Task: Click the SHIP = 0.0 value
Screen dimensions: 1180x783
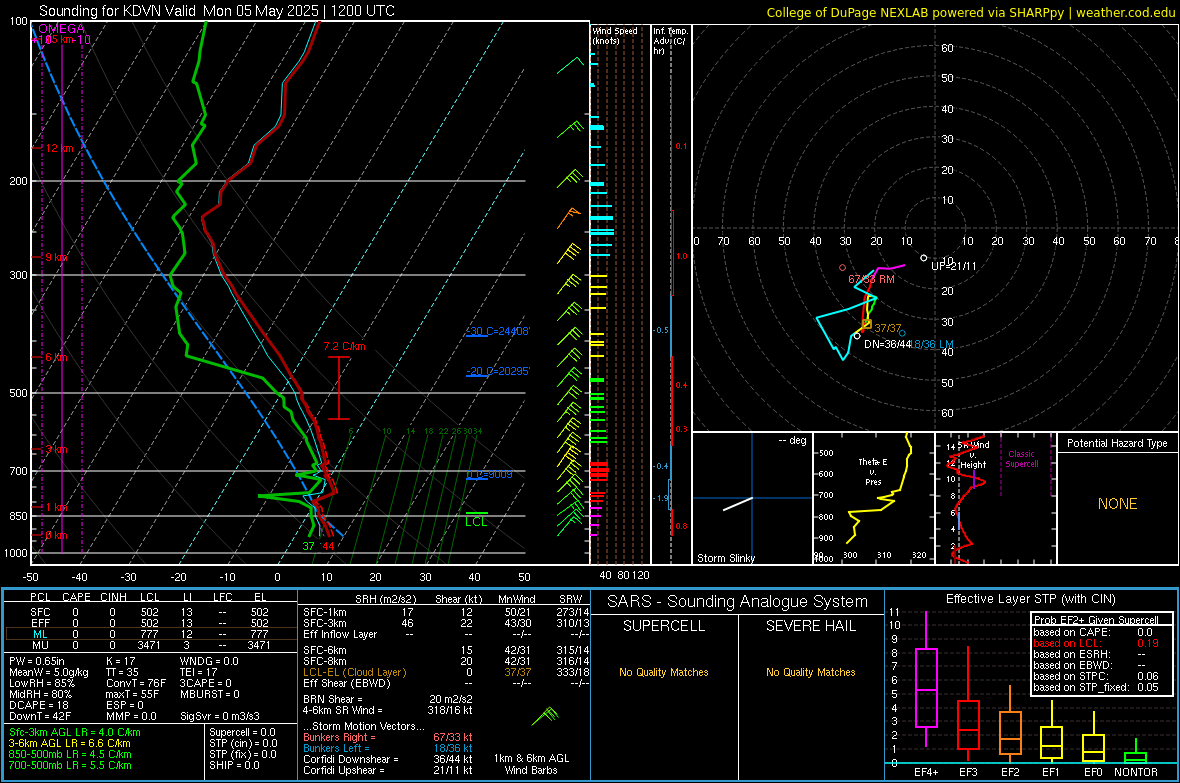Action: [234, 765]
